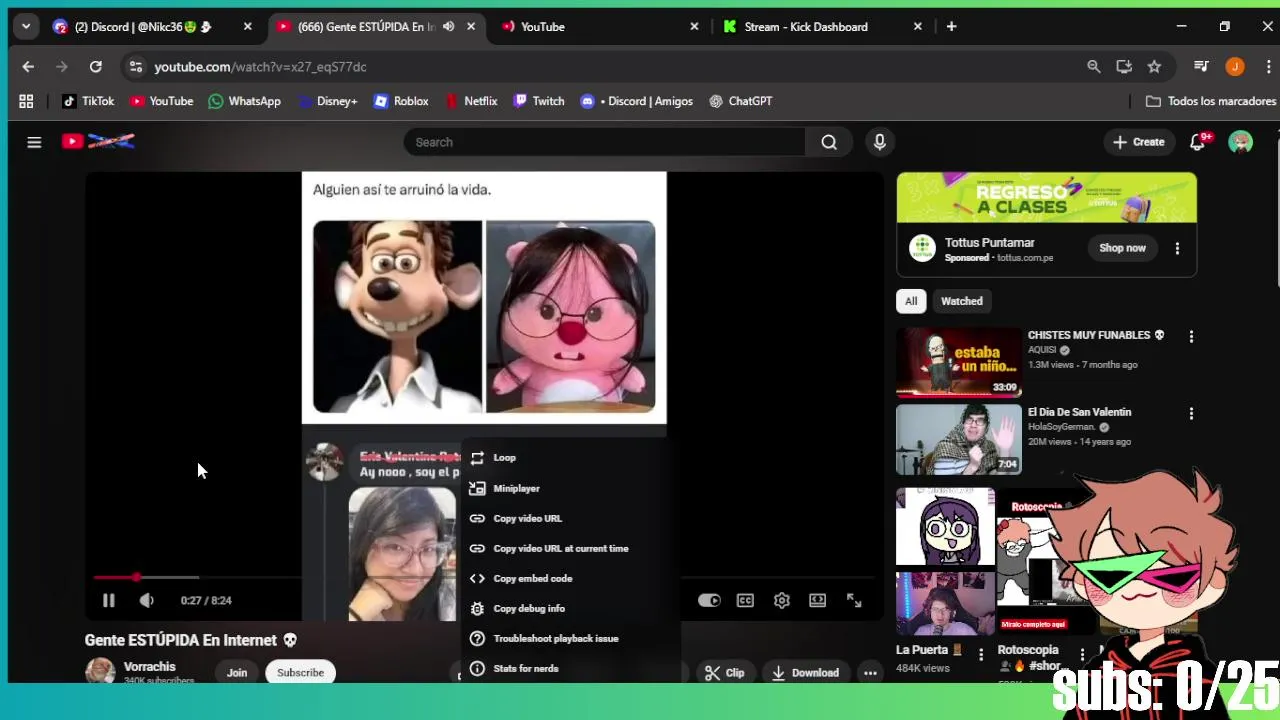Open a new browser tab
1280x720 pixels.
(951, 27)
